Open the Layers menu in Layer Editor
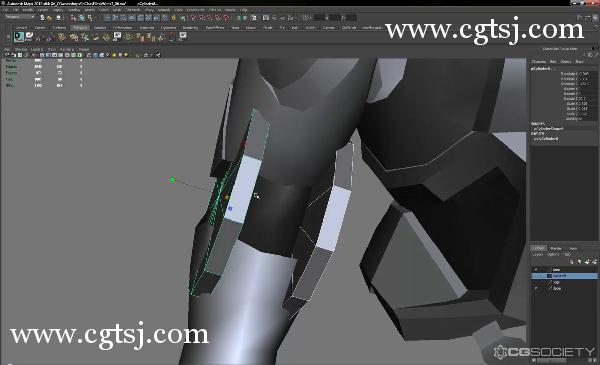The image size is (600, 365). click(x=538, y=254)
